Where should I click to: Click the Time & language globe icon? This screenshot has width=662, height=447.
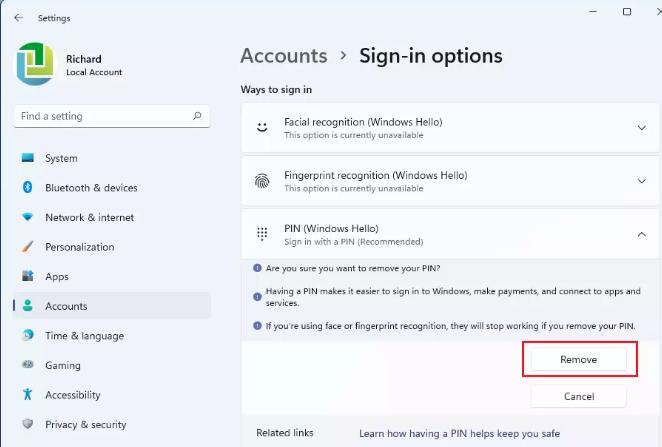tap(27, 336)
